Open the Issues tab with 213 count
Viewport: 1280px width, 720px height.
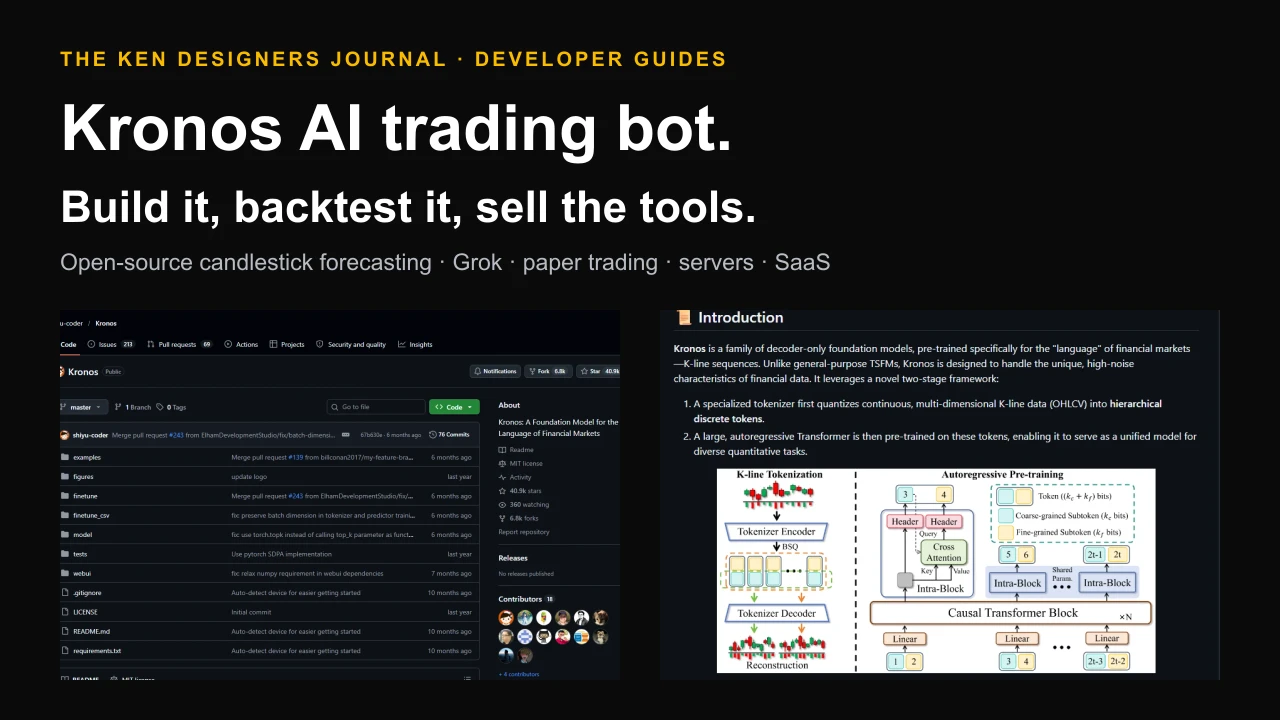point(111,344)
